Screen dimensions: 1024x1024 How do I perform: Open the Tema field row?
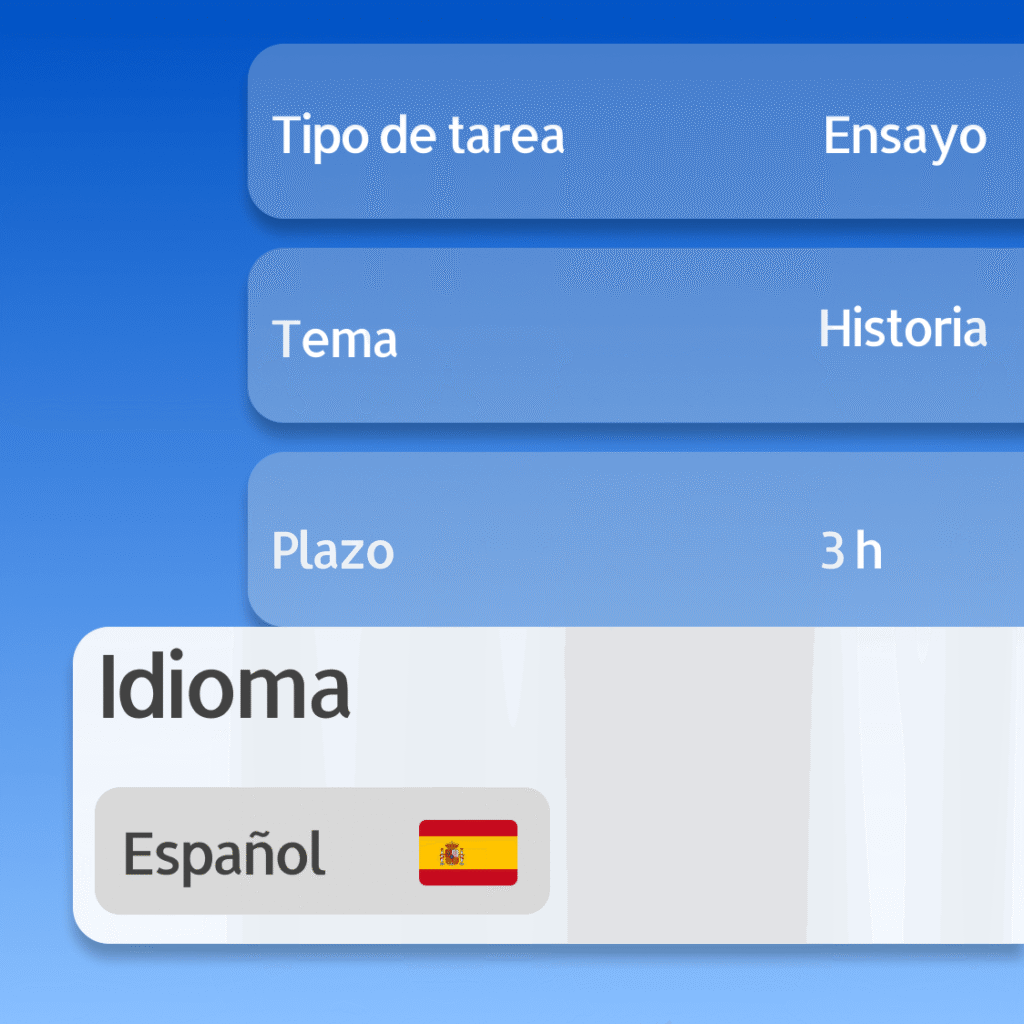[635, 335]
